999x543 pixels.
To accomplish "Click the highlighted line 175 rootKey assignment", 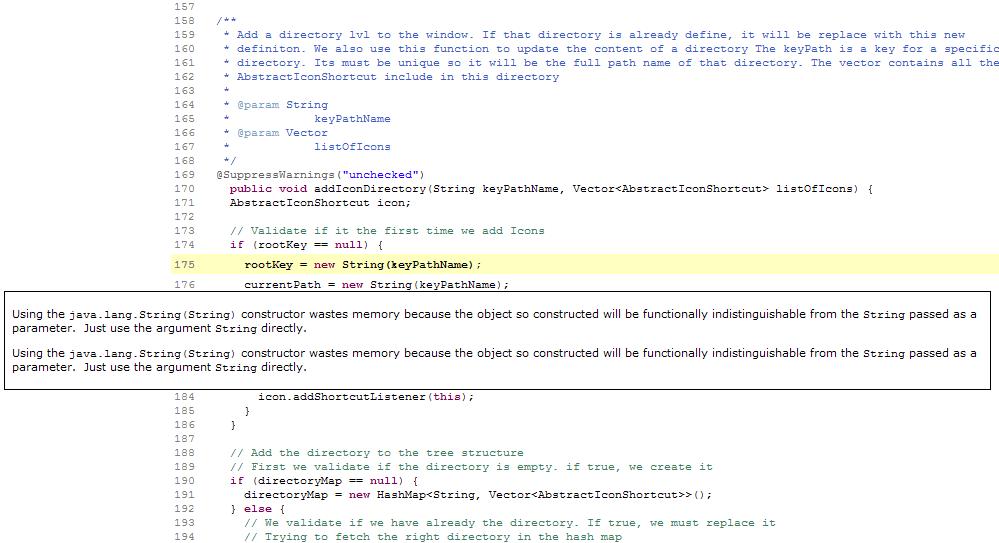I will coord(362,265).
